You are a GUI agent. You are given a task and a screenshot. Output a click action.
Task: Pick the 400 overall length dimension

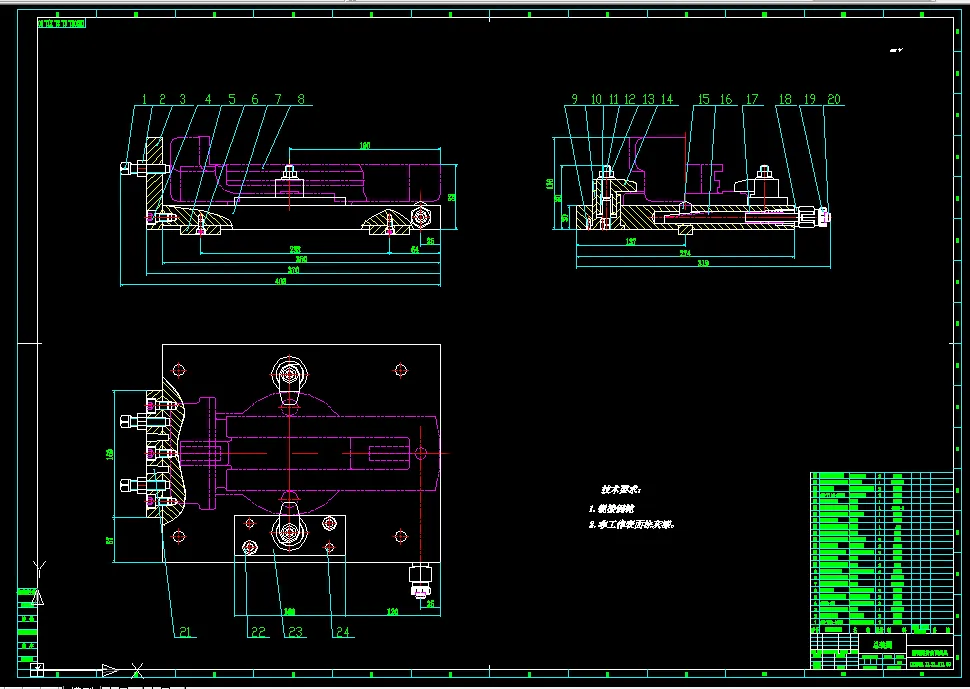[x=280, y=281]
